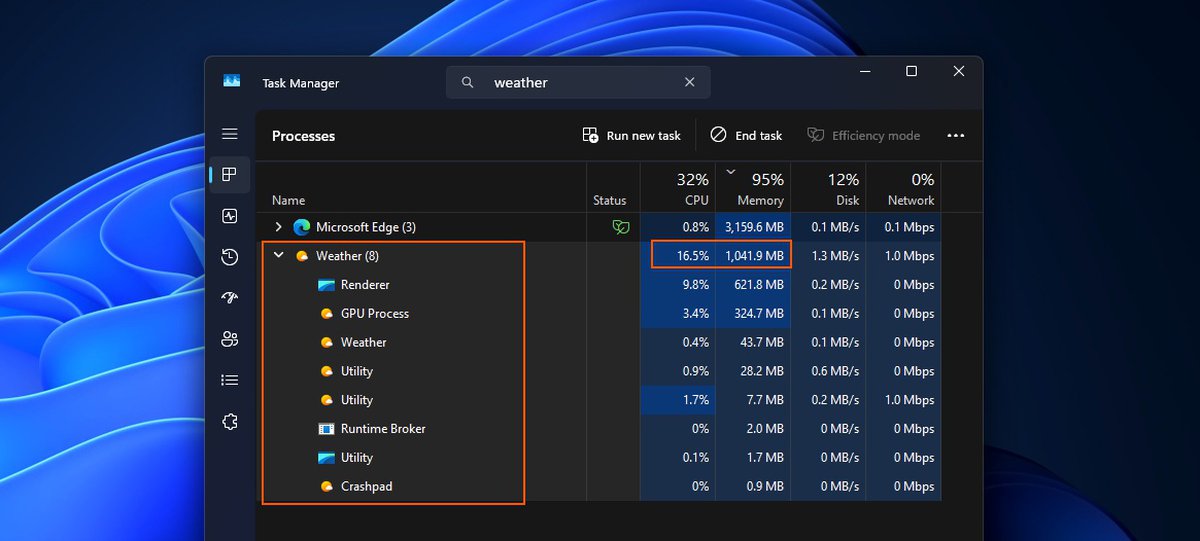
Task: Select the Weather child process at 43.7 MB
Action: pyautogui.click(x=598, y=343)
